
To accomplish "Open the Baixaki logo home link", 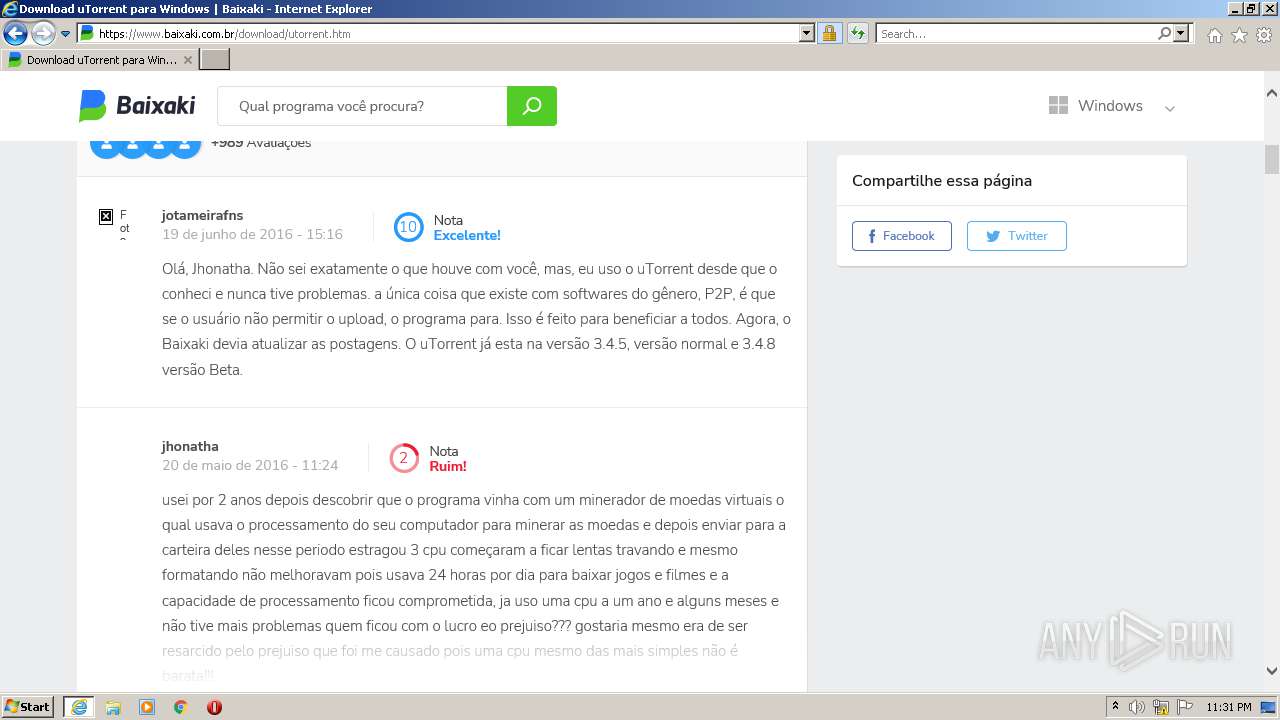I will coord(137,106).
